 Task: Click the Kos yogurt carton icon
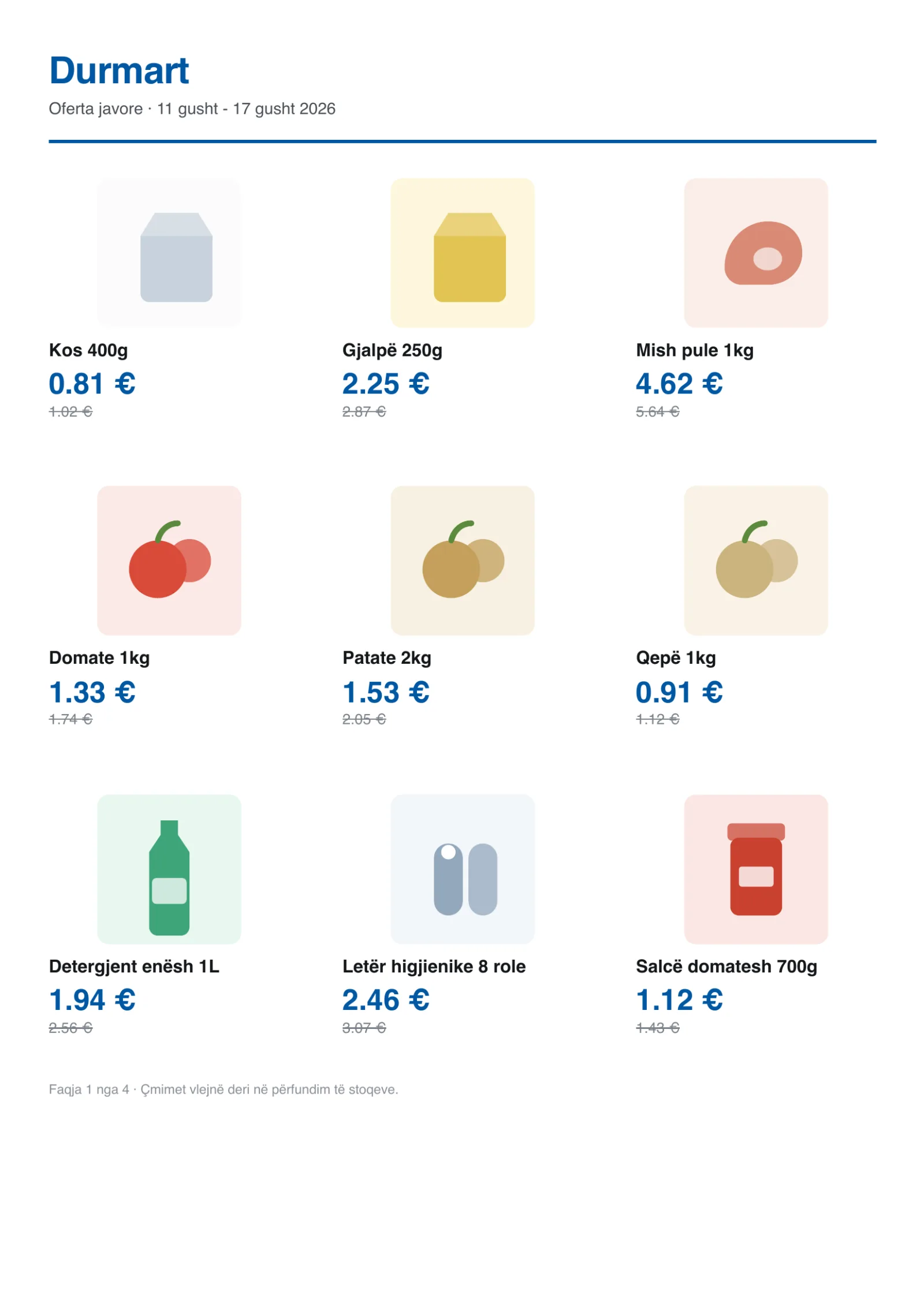(169, 252)
